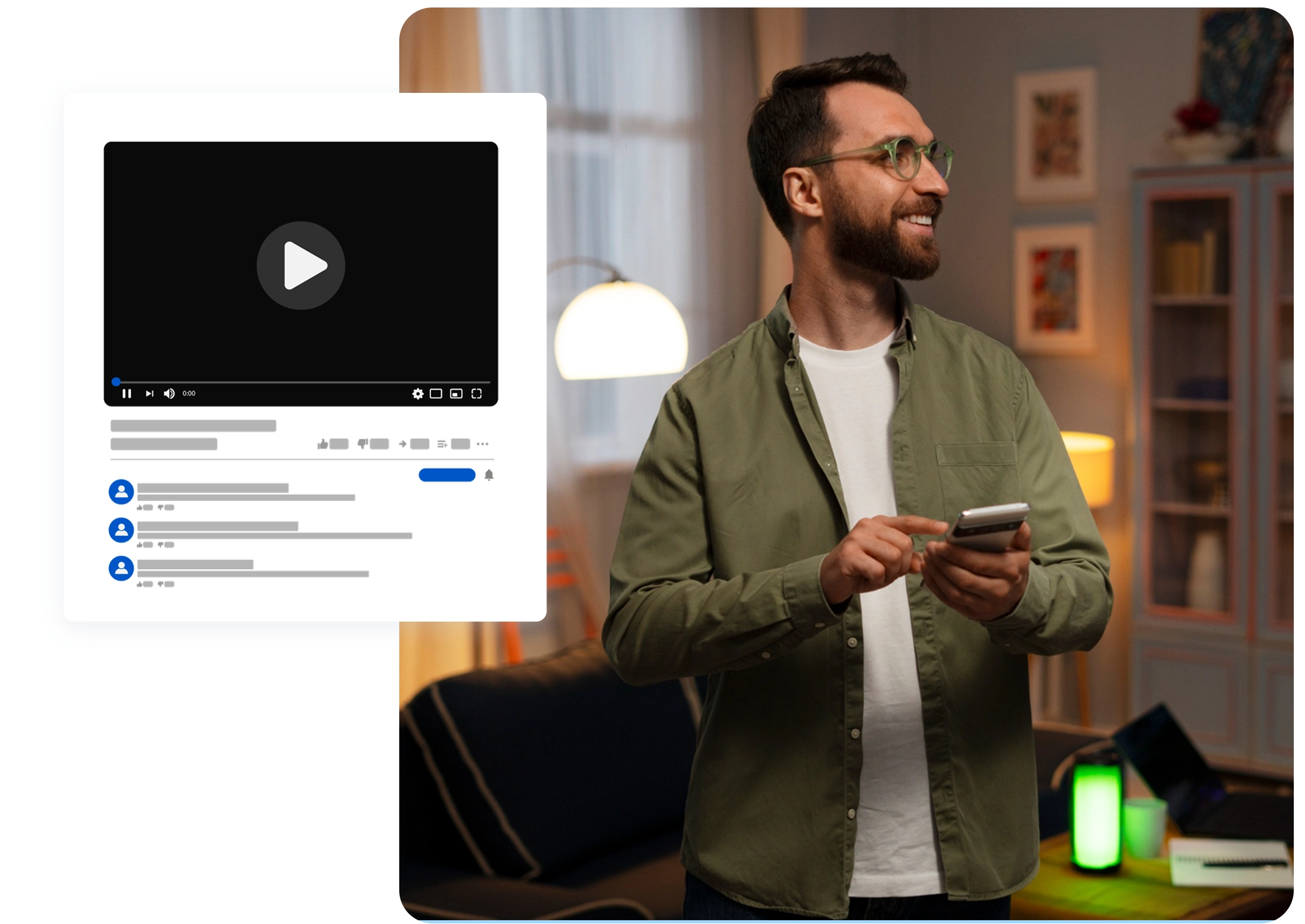This screenshot has width=1305, height=924.
Task: Open the first commenter's avatar
Action: point(121,492)
